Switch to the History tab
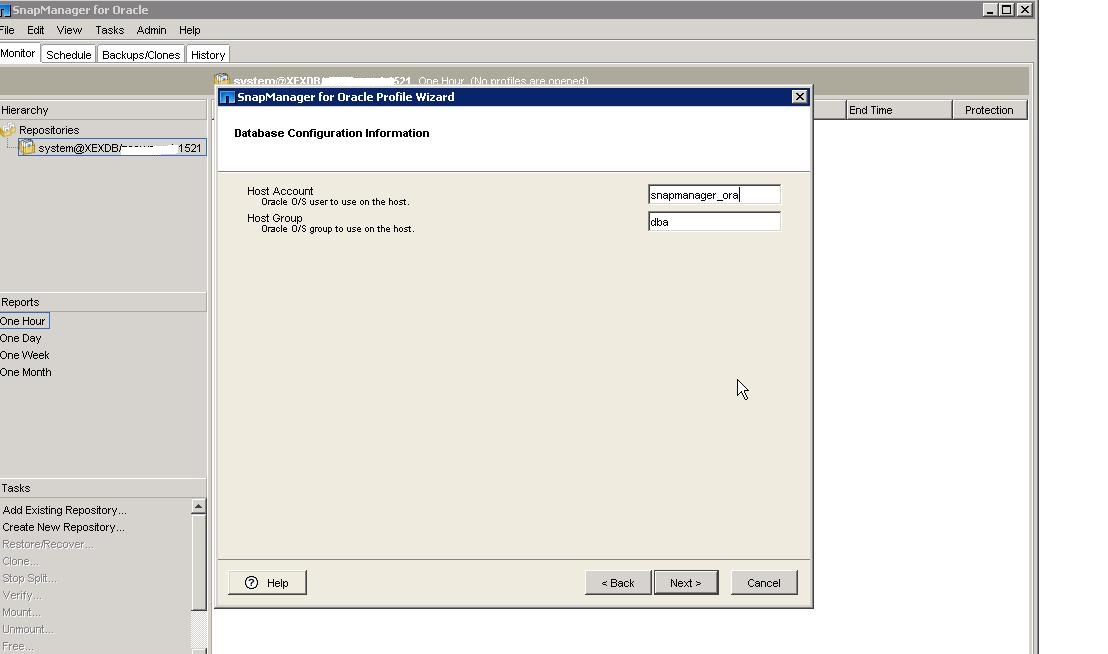The height and width of the screenshot is (654, 1108). click(x=208, y=54)
